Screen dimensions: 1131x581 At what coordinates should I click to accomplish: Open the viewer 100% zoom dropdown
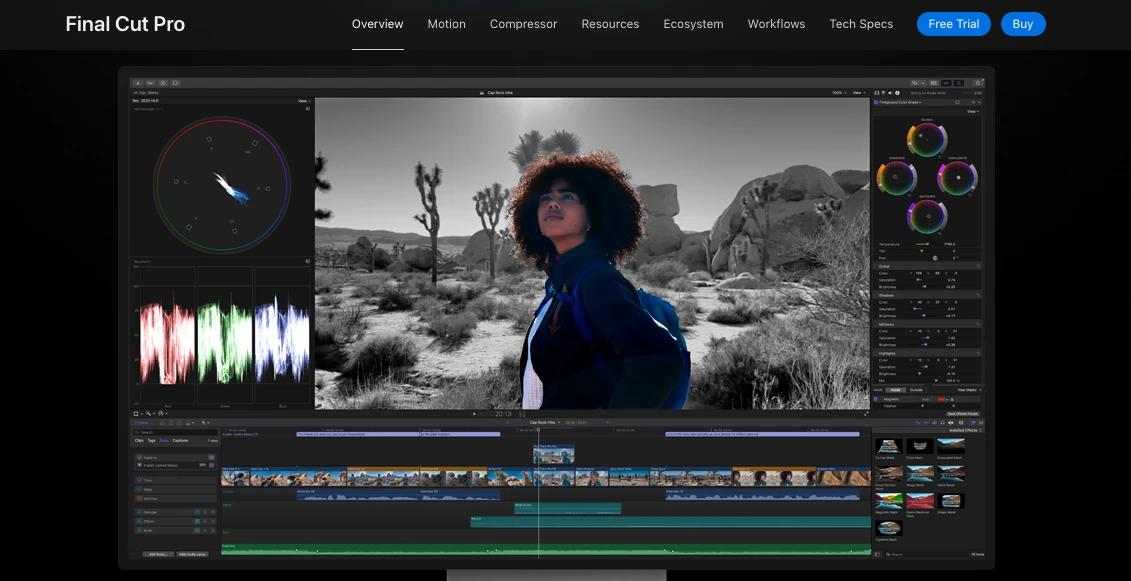click(838, 92)
